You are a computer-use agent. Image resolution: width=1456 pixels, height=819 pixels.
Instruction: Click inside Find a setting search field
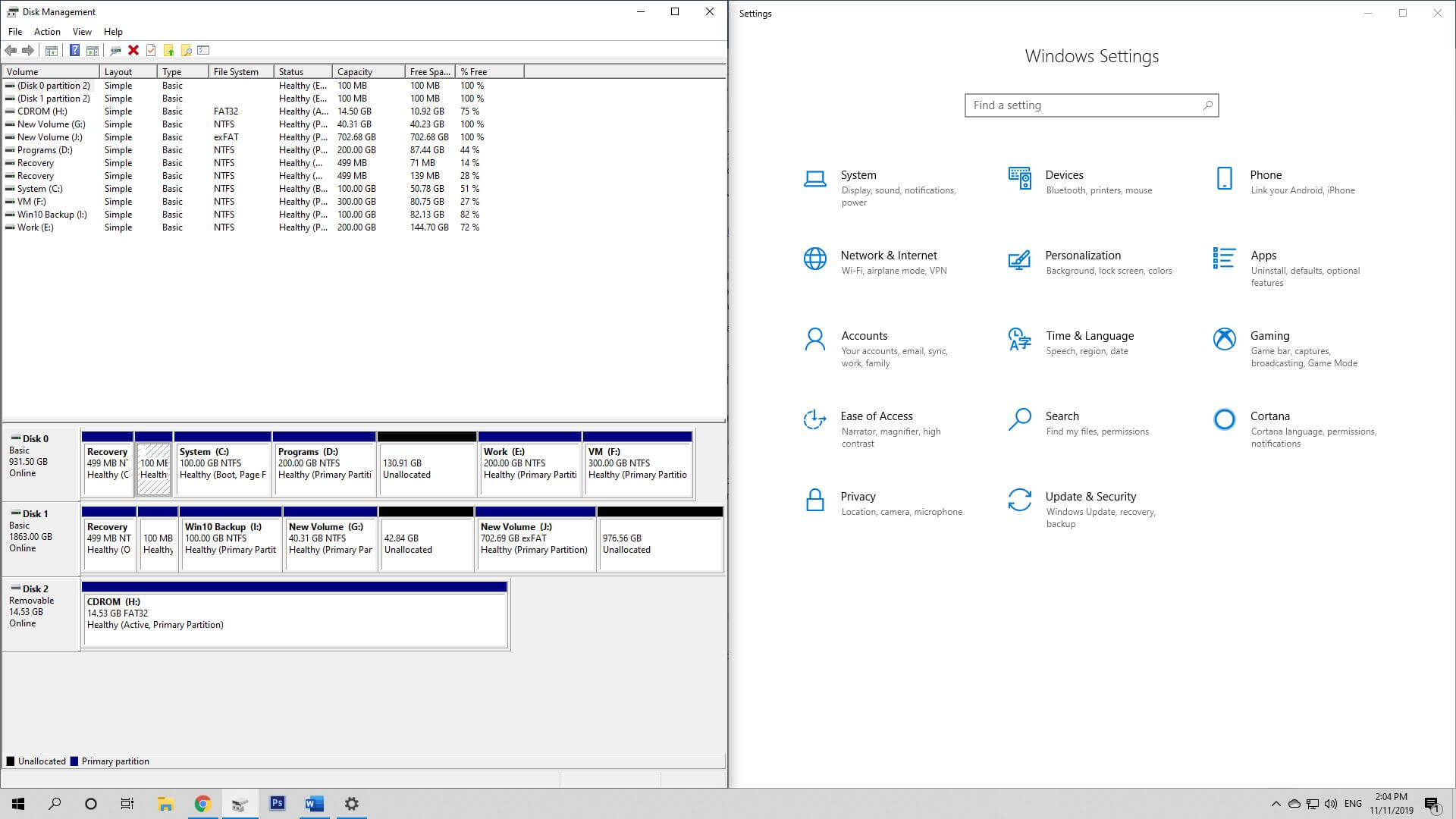1091,105
